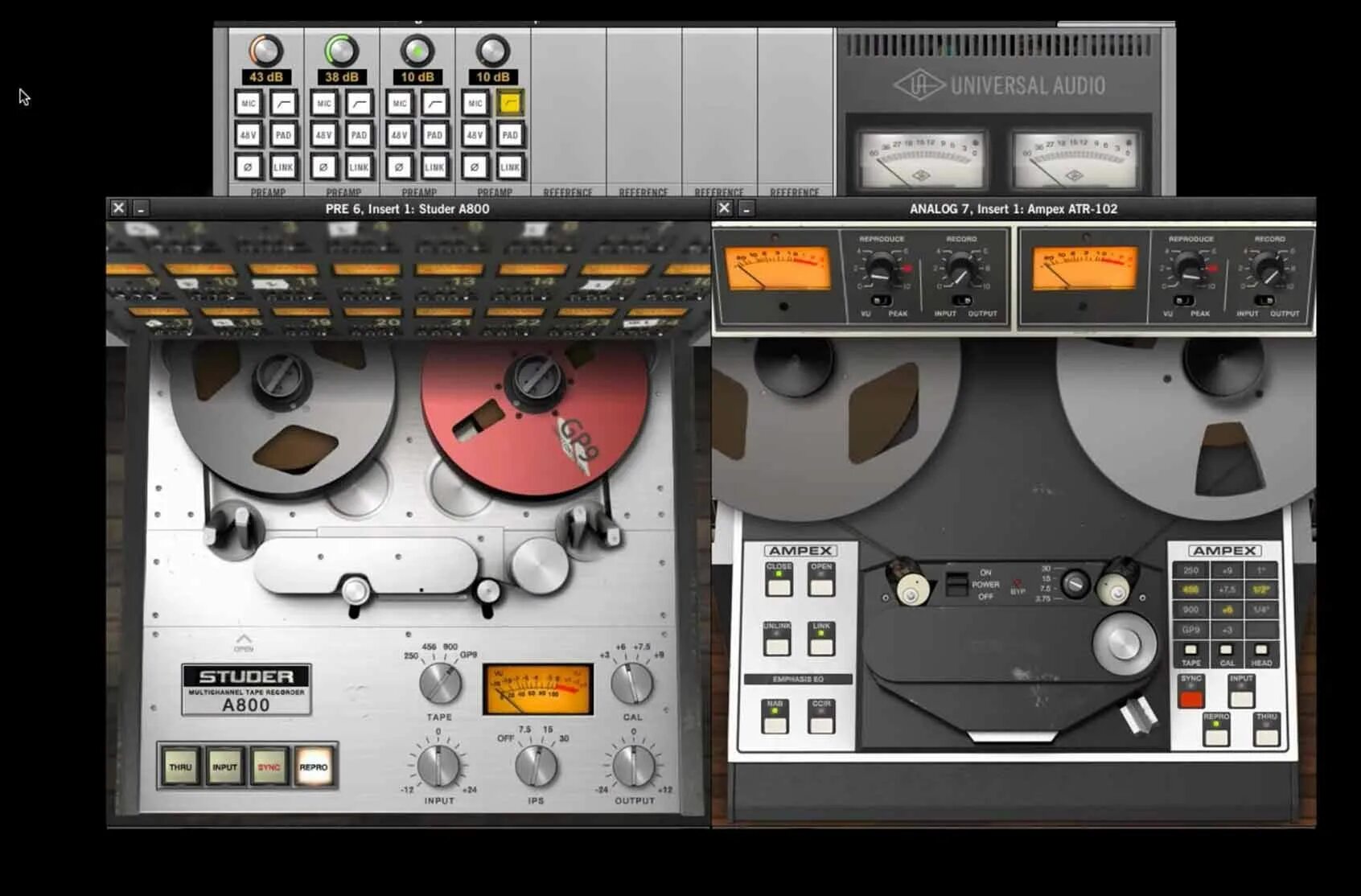Click the left Ampex REPRODUCE knob
Screen dimensions: 1361x896
882,268
